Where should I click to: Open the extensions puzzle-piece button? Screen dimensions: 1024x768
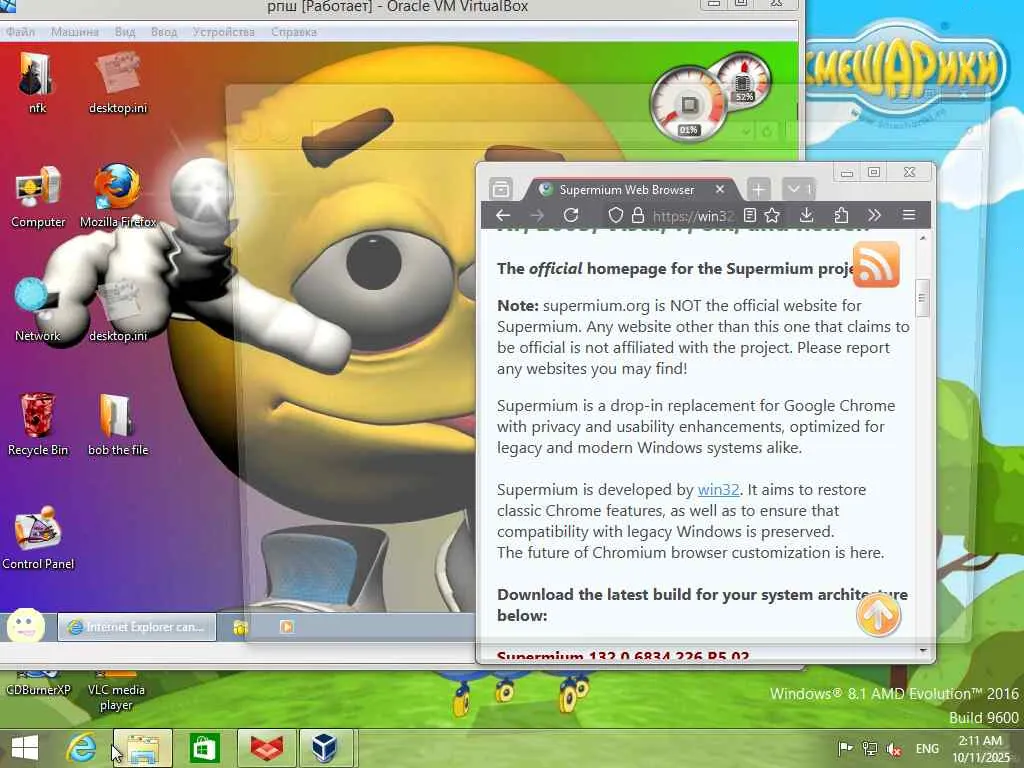tap(841, 216)
